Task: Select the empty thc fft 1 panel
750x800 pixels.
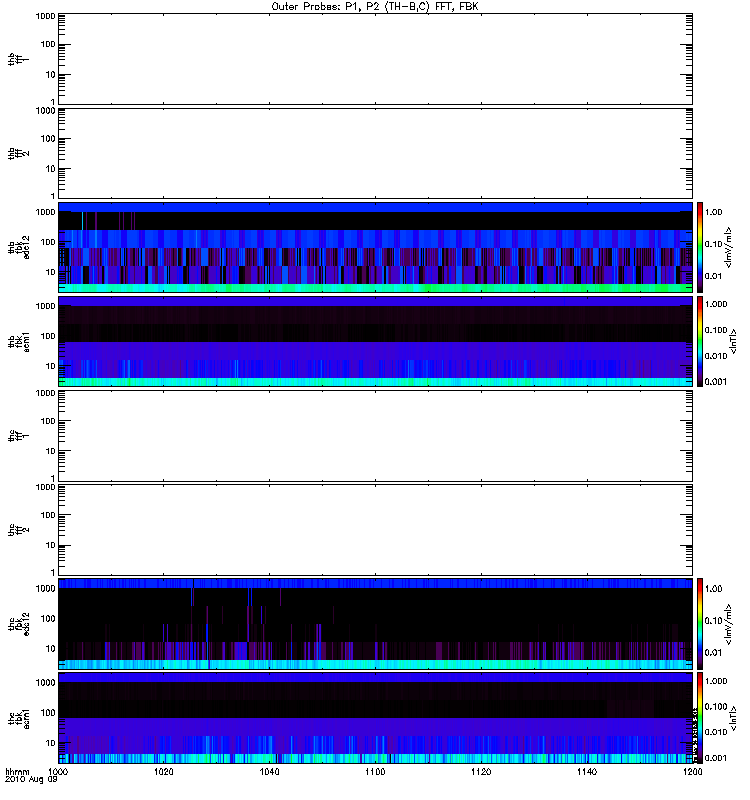Action: [375, 435]
